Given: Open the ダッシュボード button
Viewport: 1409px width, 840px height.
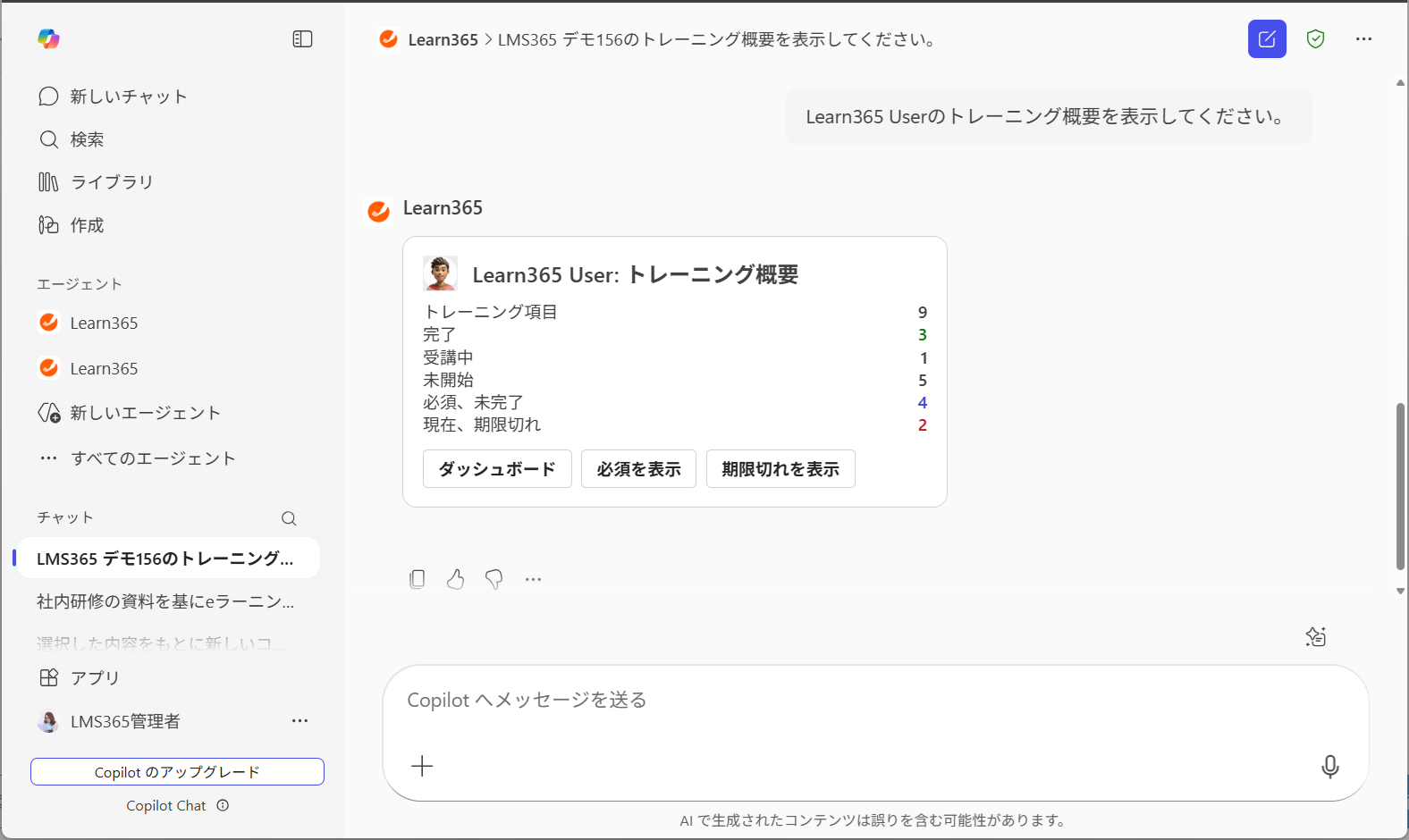Looking at the screenshot, I should pyautogui.click(x=497, y=469).
